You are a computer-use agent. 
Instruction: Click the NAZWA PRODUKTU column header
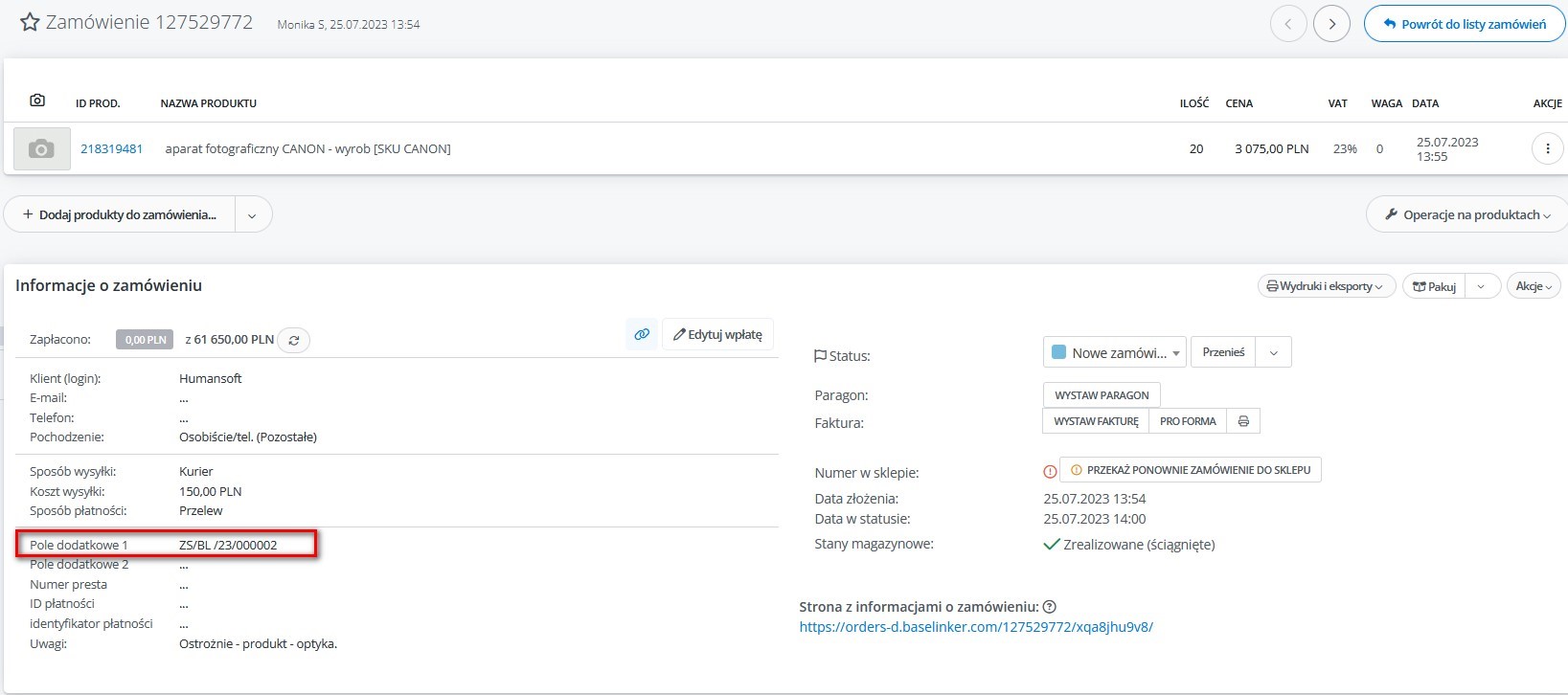pos(209,103)
